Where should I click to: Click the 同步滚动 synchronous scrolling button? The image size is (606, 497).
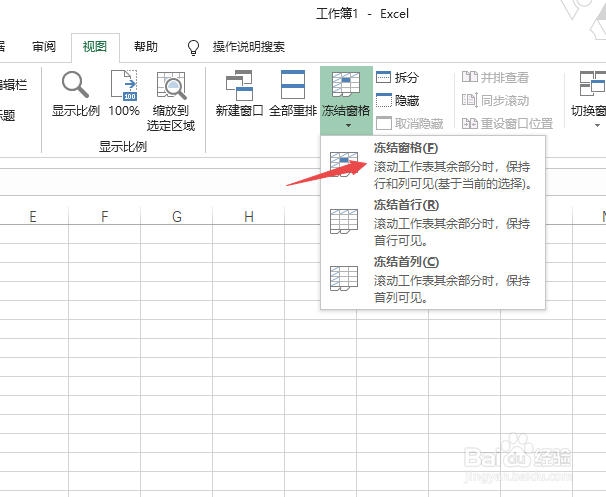(x=495, y=100)
